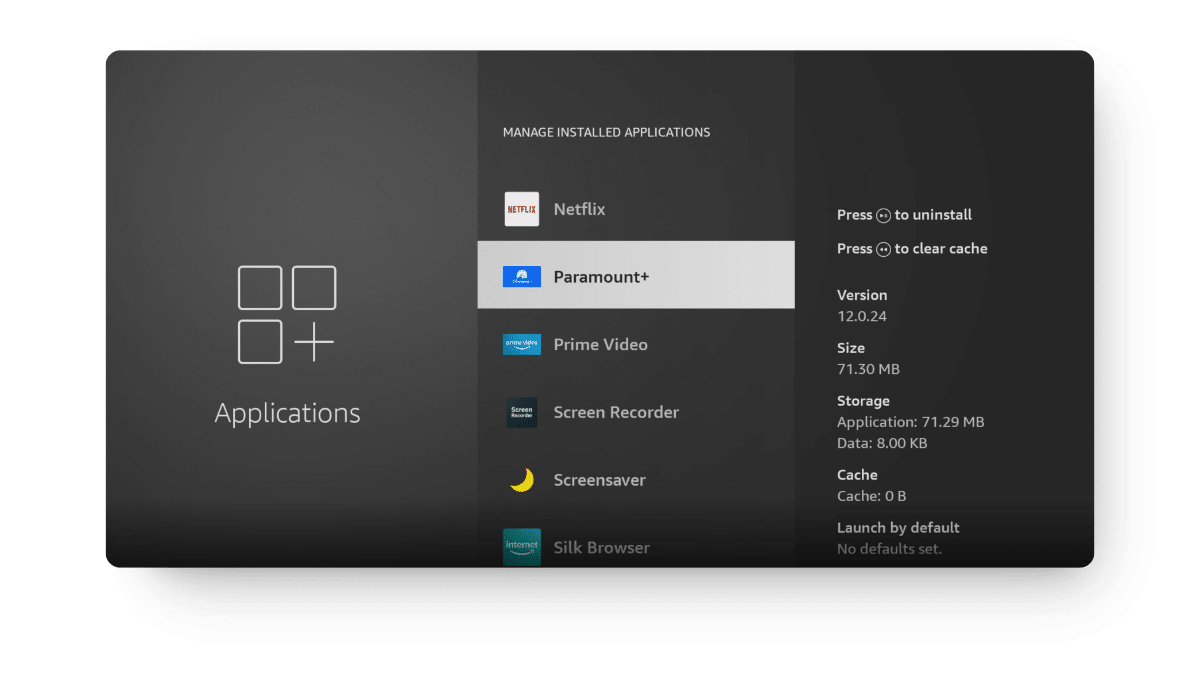1200x675 pixels.
Task: Click 'Press to uninstall' option
Action: click(x=905, y=215)
